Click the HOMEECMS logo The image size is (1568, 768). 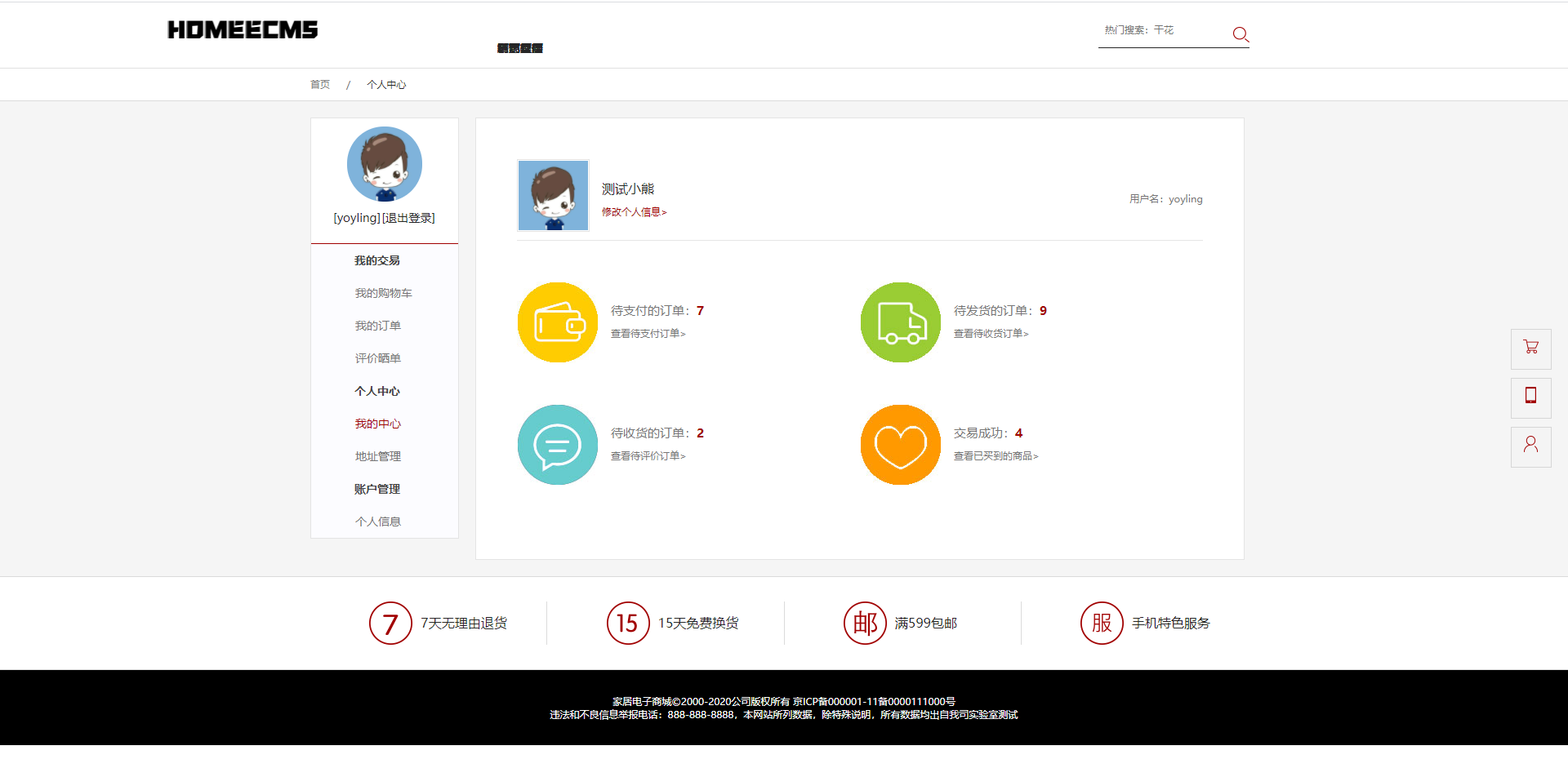point(243,30)
